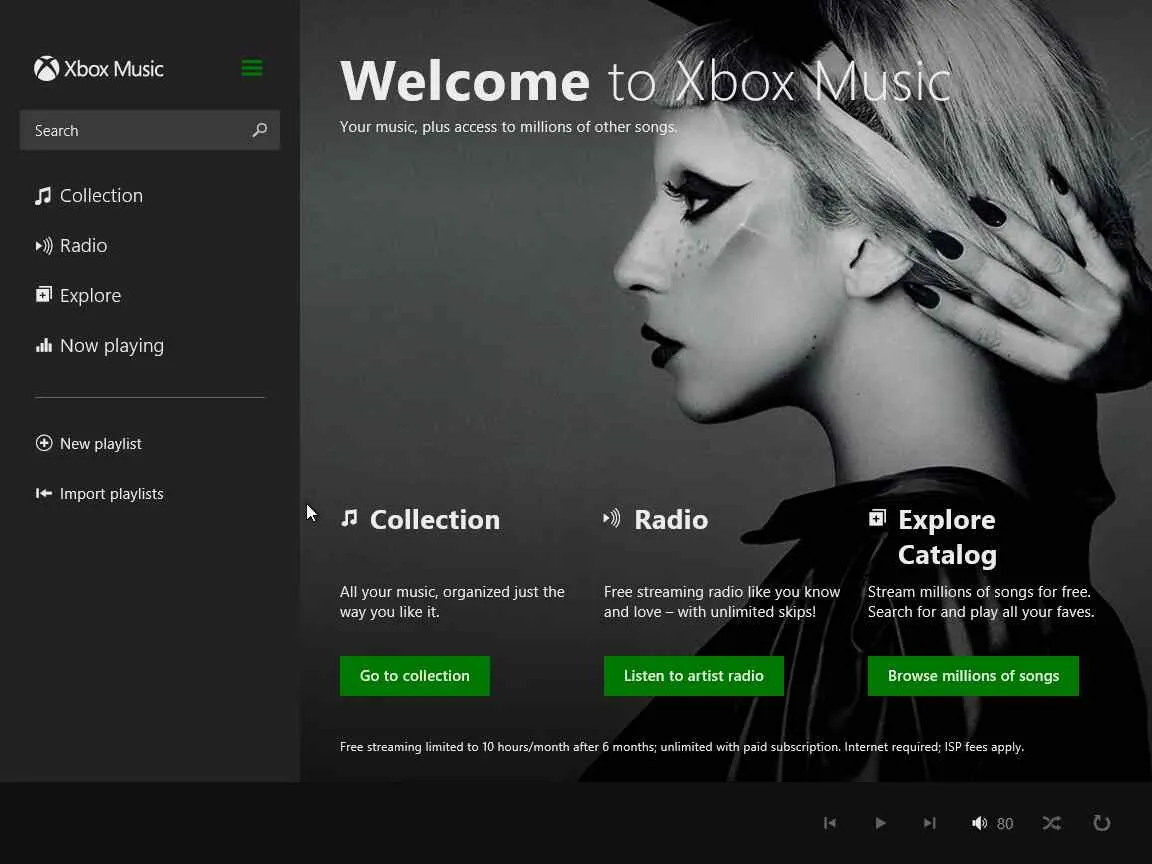Skip to next track
Image resolution: width=1152 pixels, height=864 pixels.
930,823
